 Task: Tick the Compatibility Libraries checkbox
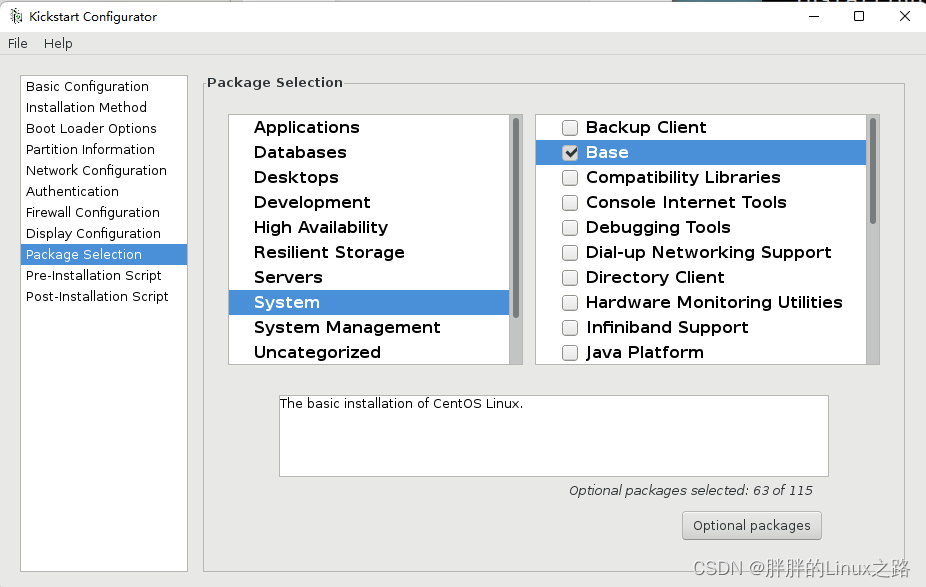(x=570, y=178)
